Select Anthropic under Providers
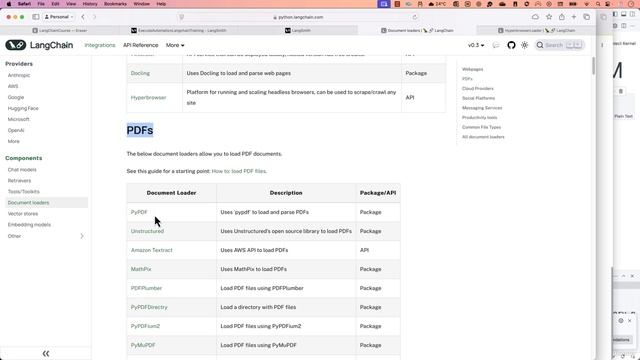Image resolution: width=640 pixels, height=360 pixels. click(x=19, y=75)
